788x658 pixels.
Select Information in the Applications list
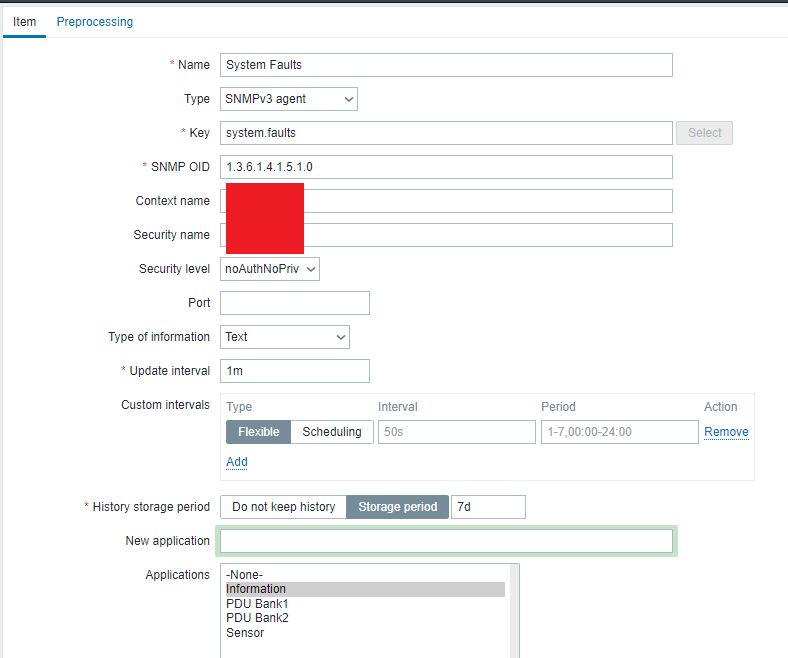(365, 589)
